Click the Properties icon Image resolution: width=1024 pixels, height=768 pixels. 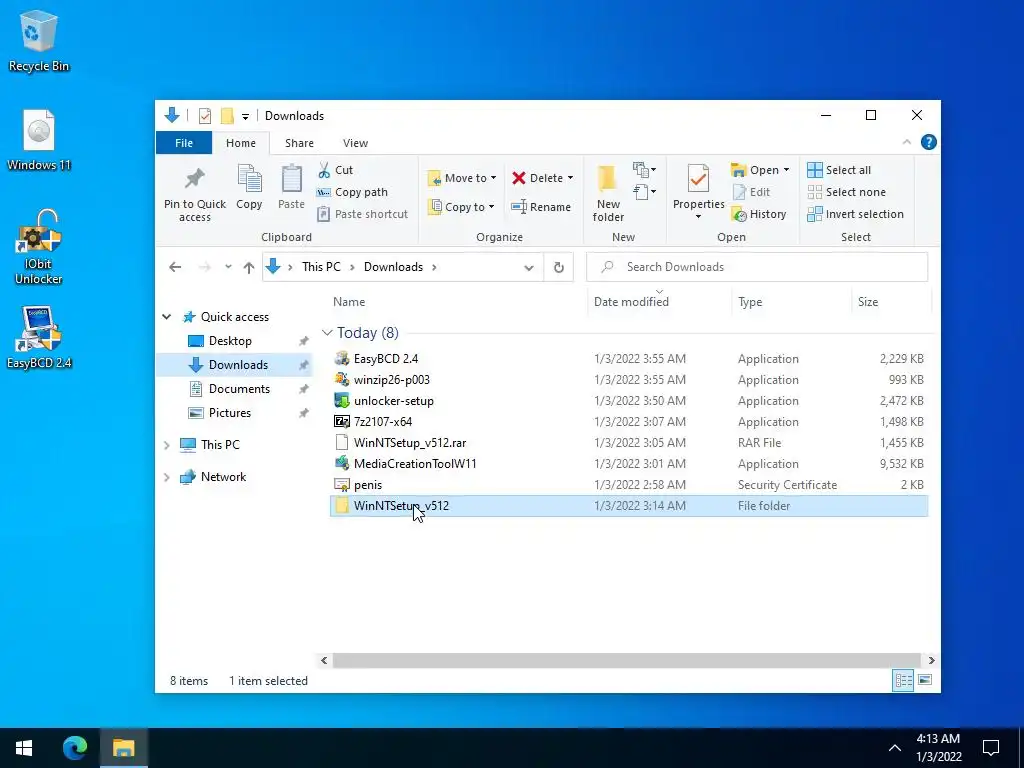(x=698, y=179)
